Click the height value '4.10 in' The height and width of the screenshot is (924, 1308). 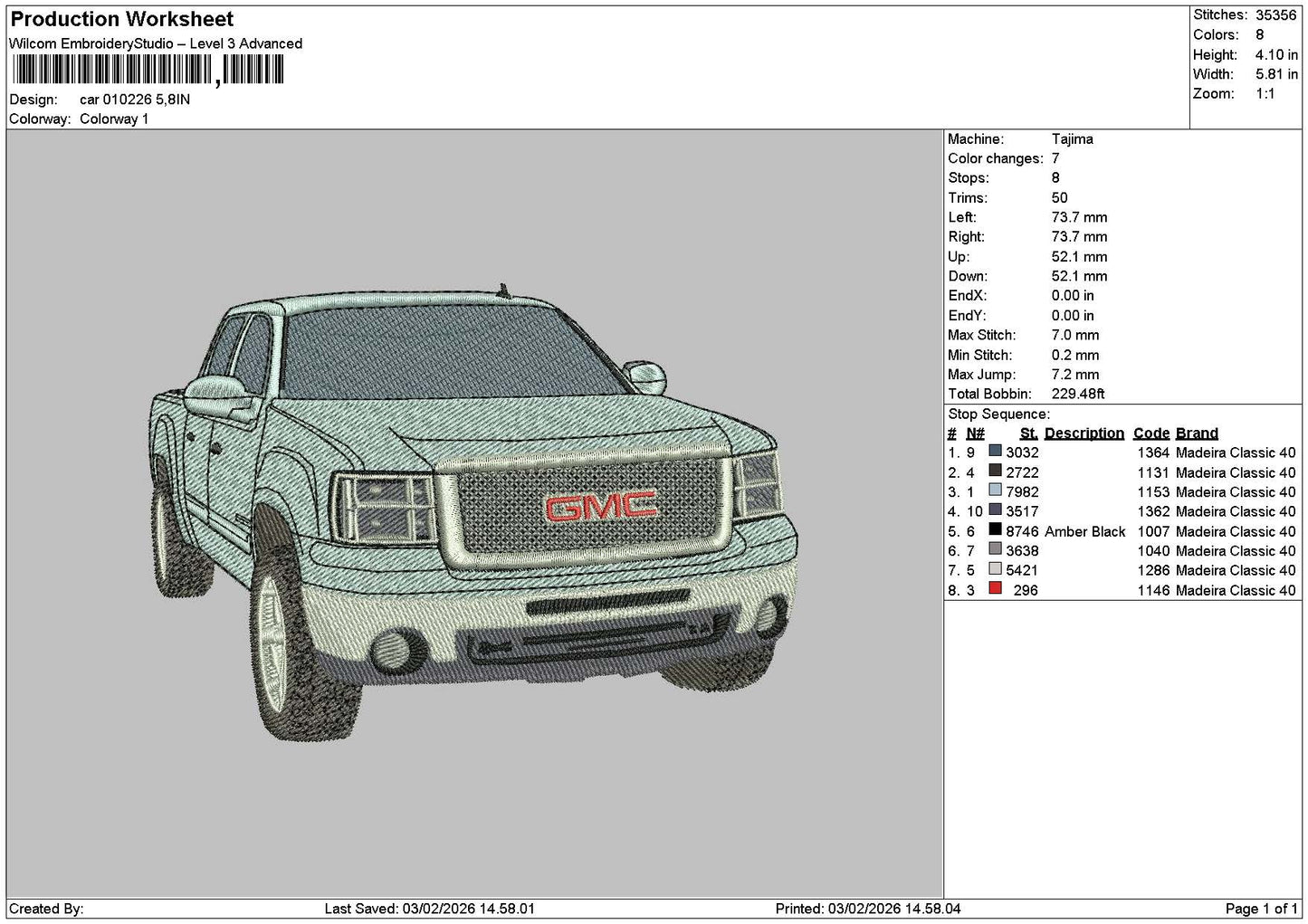[x=1276, y=55]
